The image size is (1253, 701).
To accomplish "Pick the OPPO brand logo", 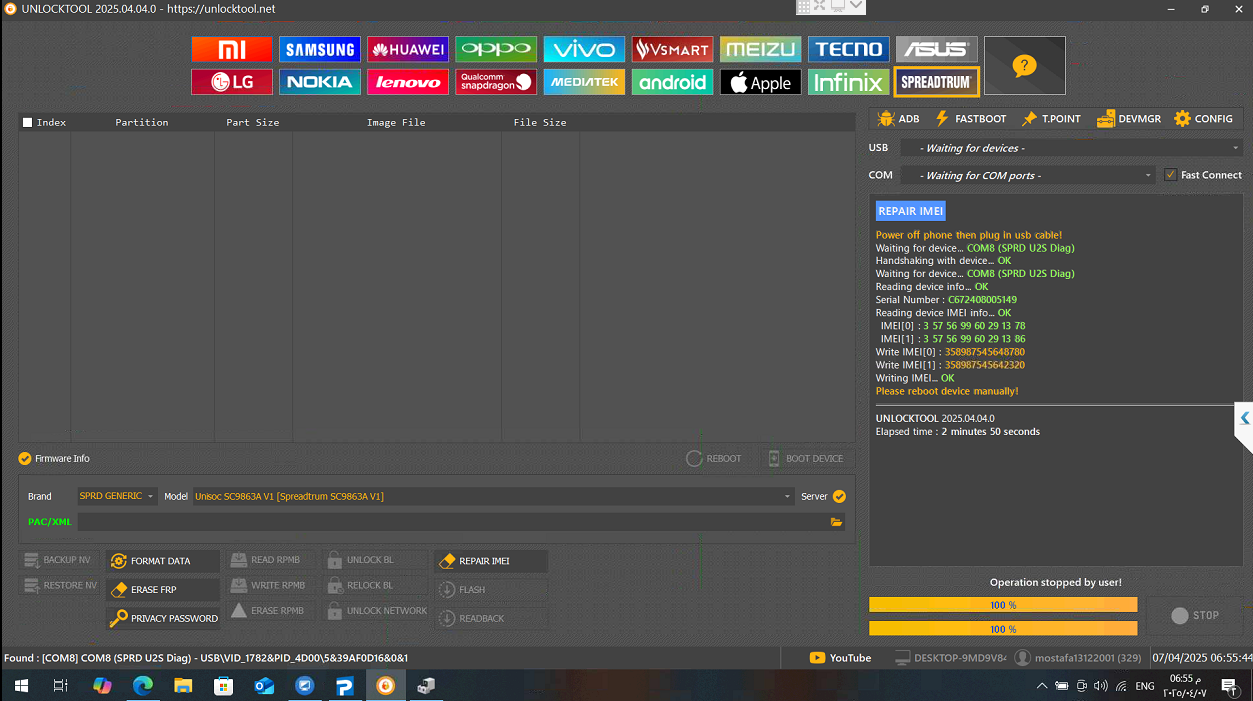I will (x=496, y=49).
